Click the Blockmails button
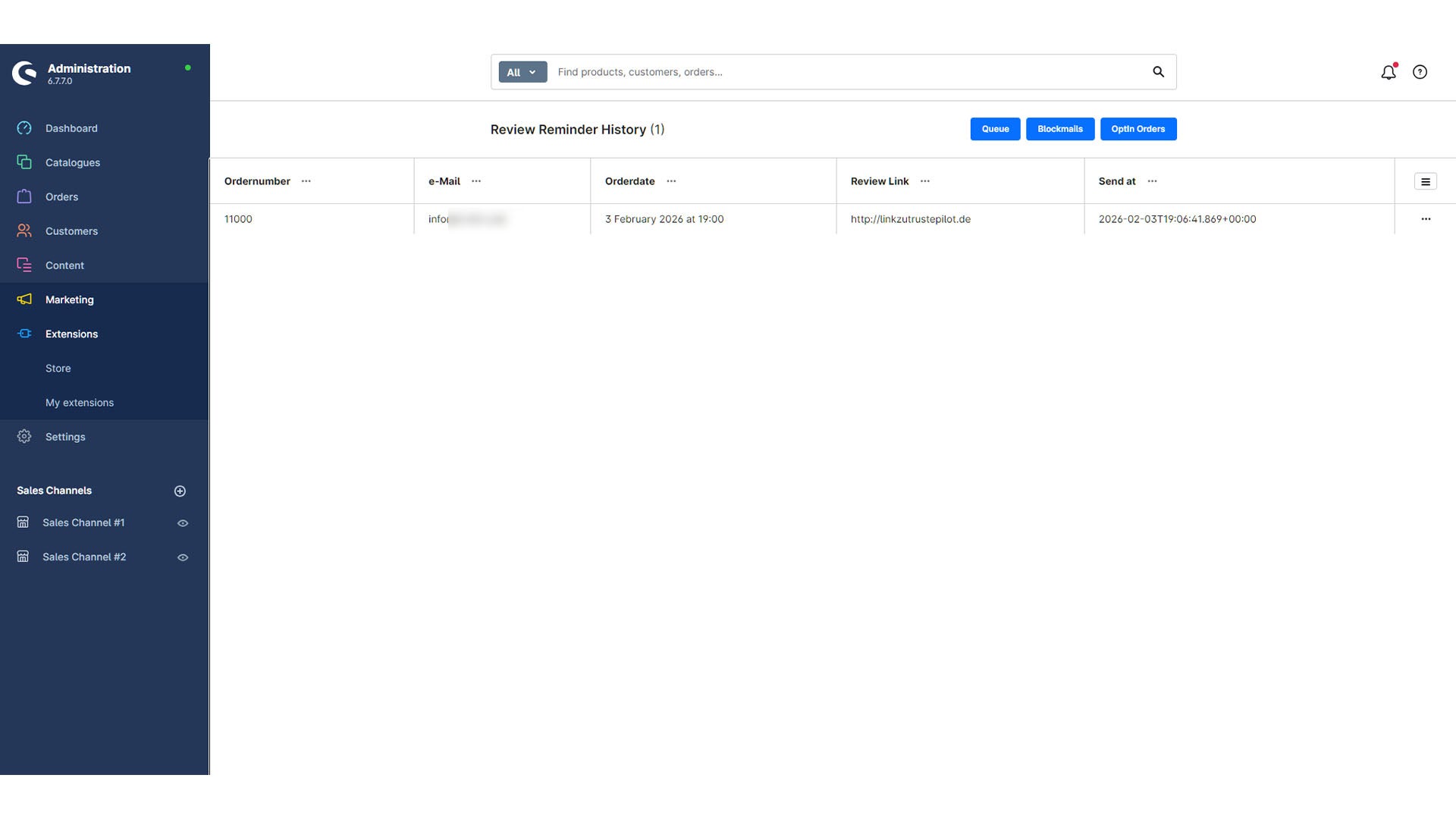The width and height of the screenshot is (1456, 819). click(1059, 129)
